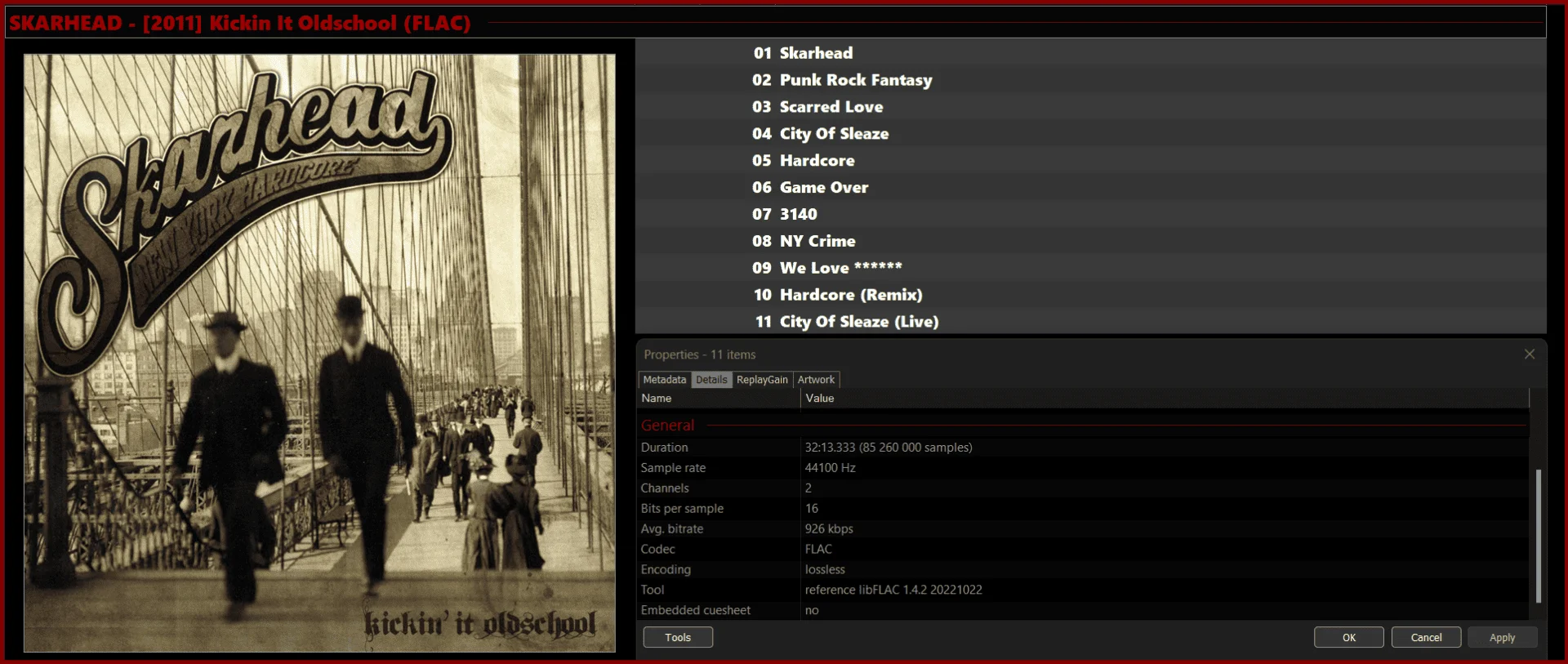Click the properties list vertical scrollbar
Screen dimensions: 1568x664
[1539, 535]
